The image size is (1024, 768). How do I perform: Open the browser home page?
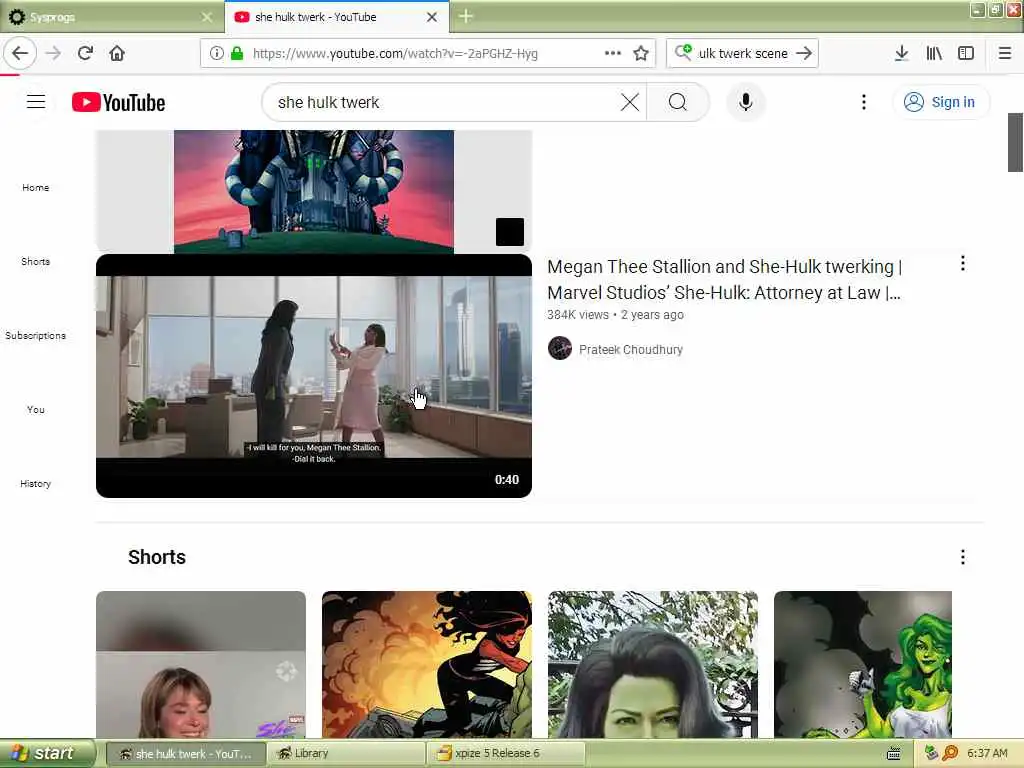click(117, 53)
